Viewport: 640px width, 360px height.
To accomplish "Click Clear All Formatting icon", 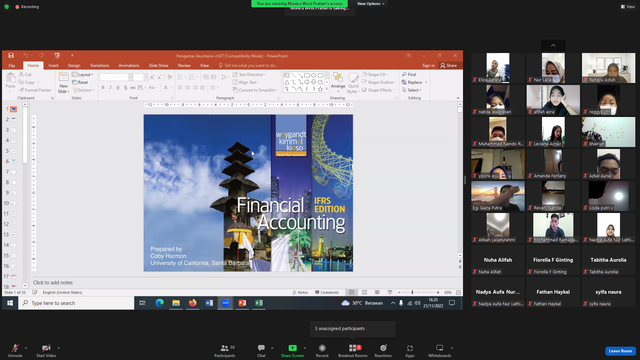I will (169, 77).
